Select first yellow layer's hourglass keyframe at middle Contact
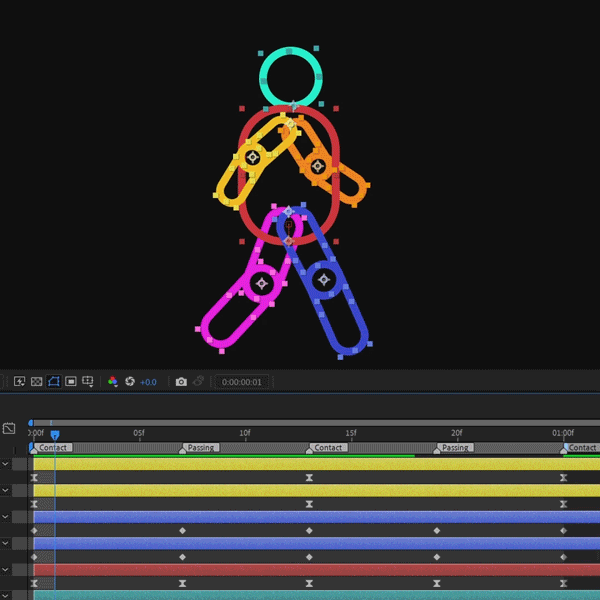 pos(309,478)
